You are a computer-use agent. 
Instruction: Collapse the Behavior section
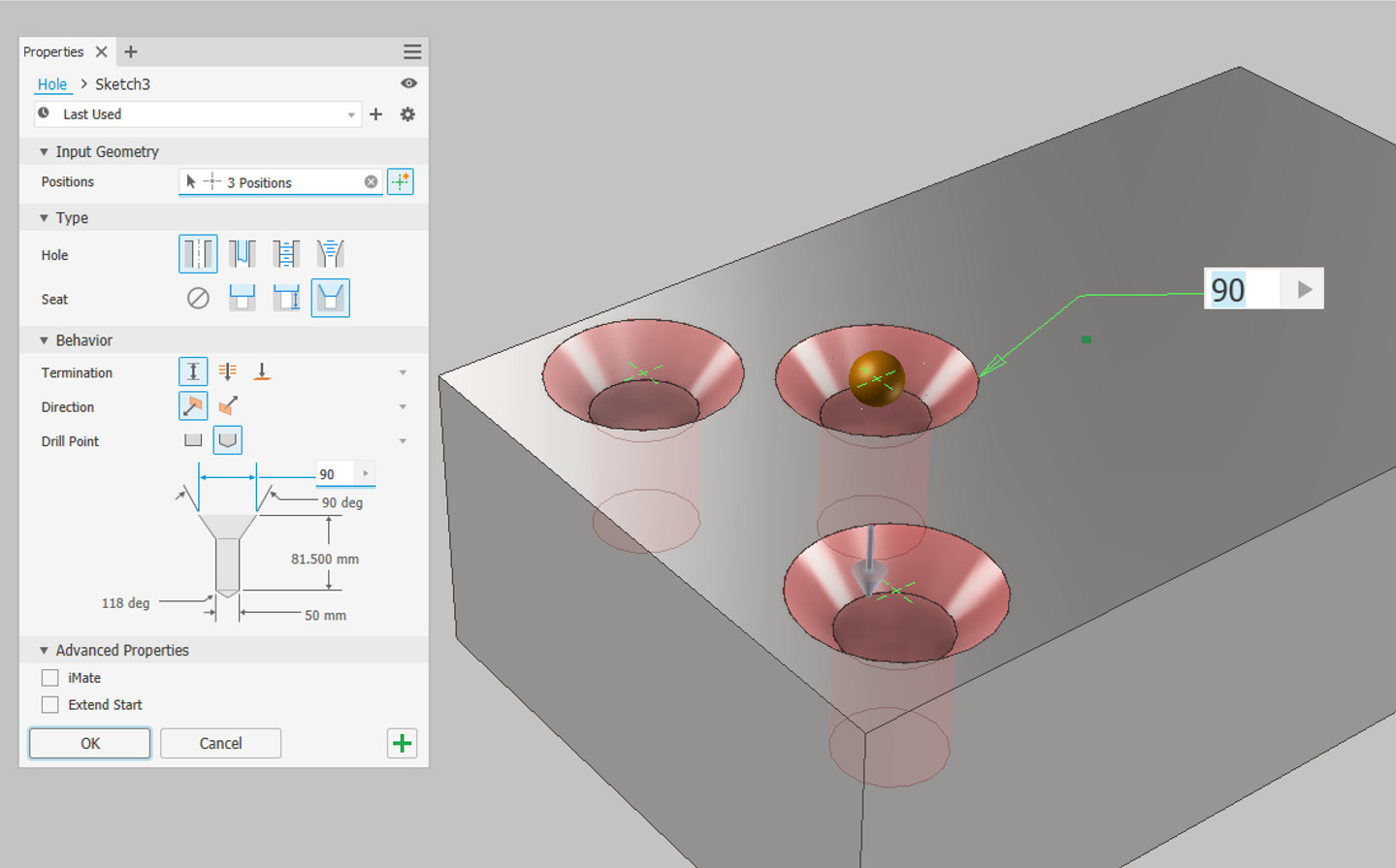[x=44, y=340]
